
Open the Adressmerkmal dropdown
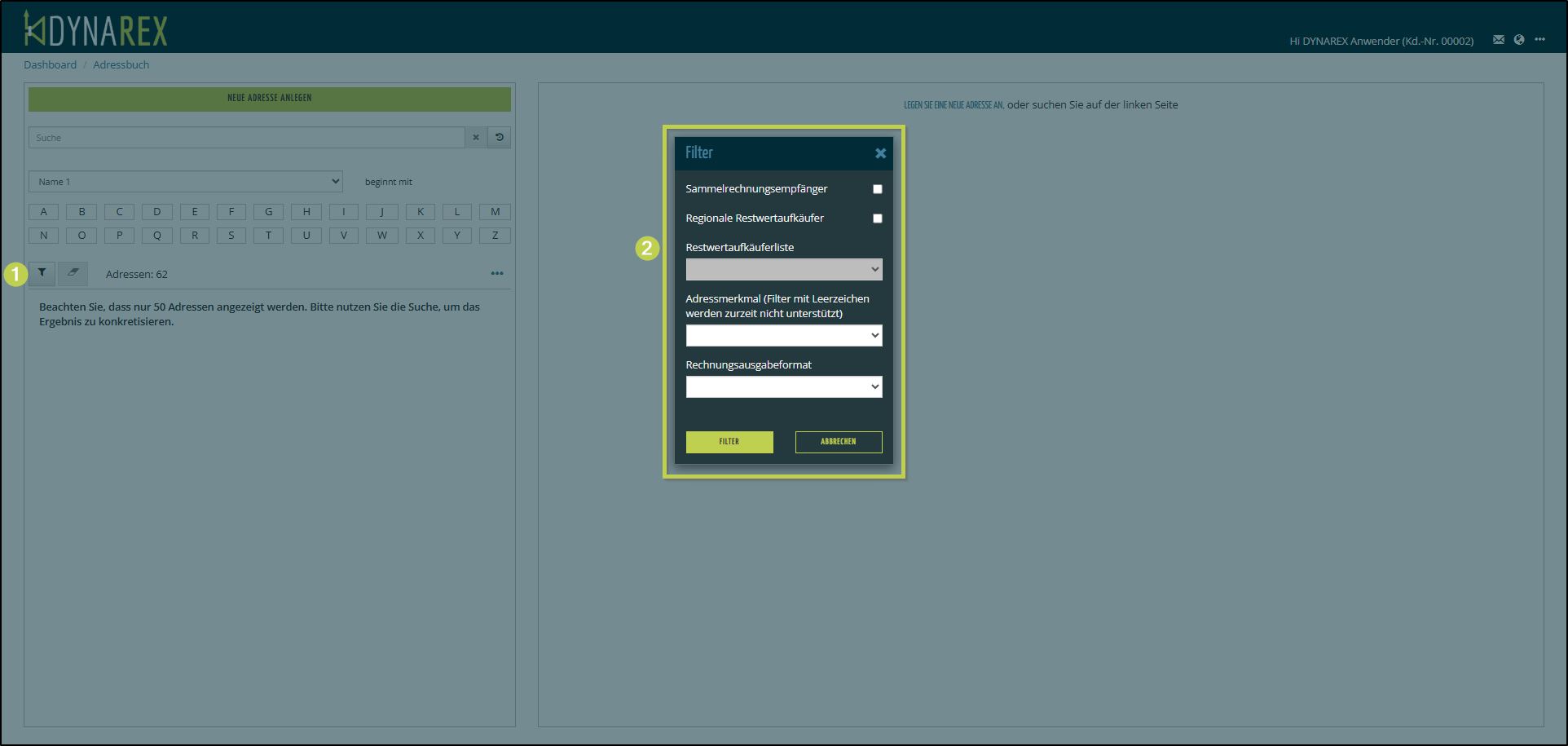783,336
